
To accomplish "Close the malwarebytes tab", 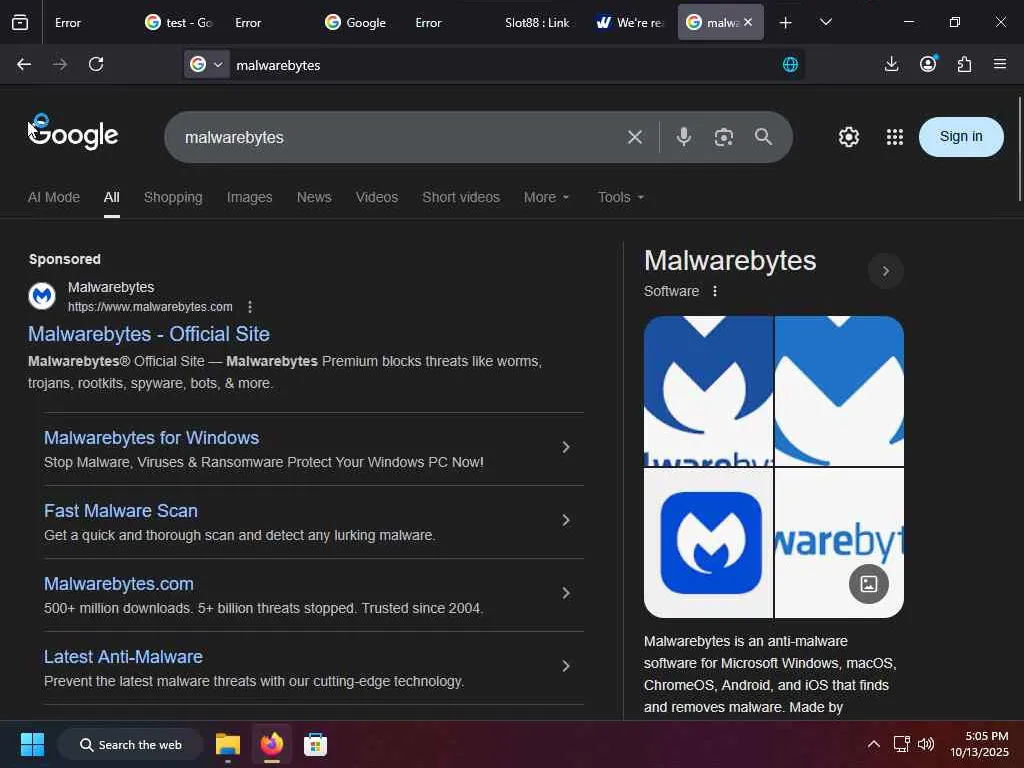I will pos(748,22).
